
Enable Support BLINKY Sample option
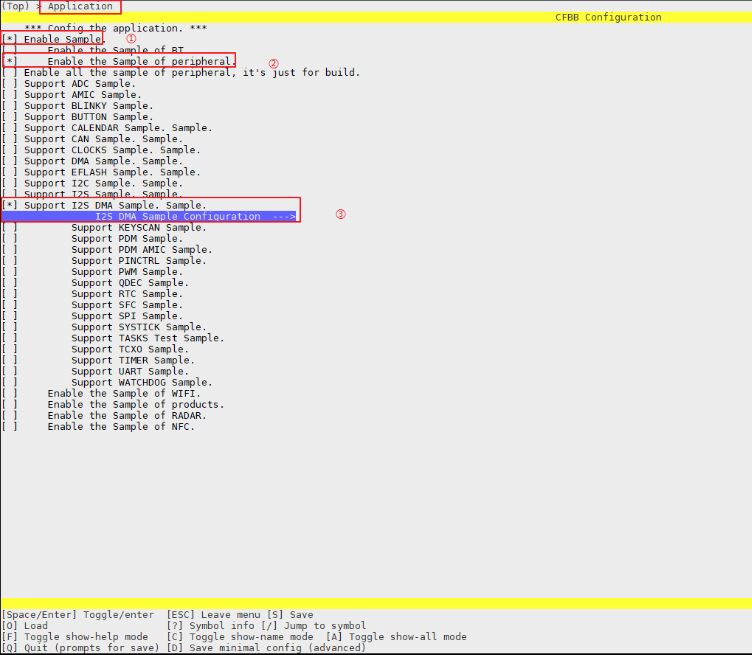coord(10,106)
